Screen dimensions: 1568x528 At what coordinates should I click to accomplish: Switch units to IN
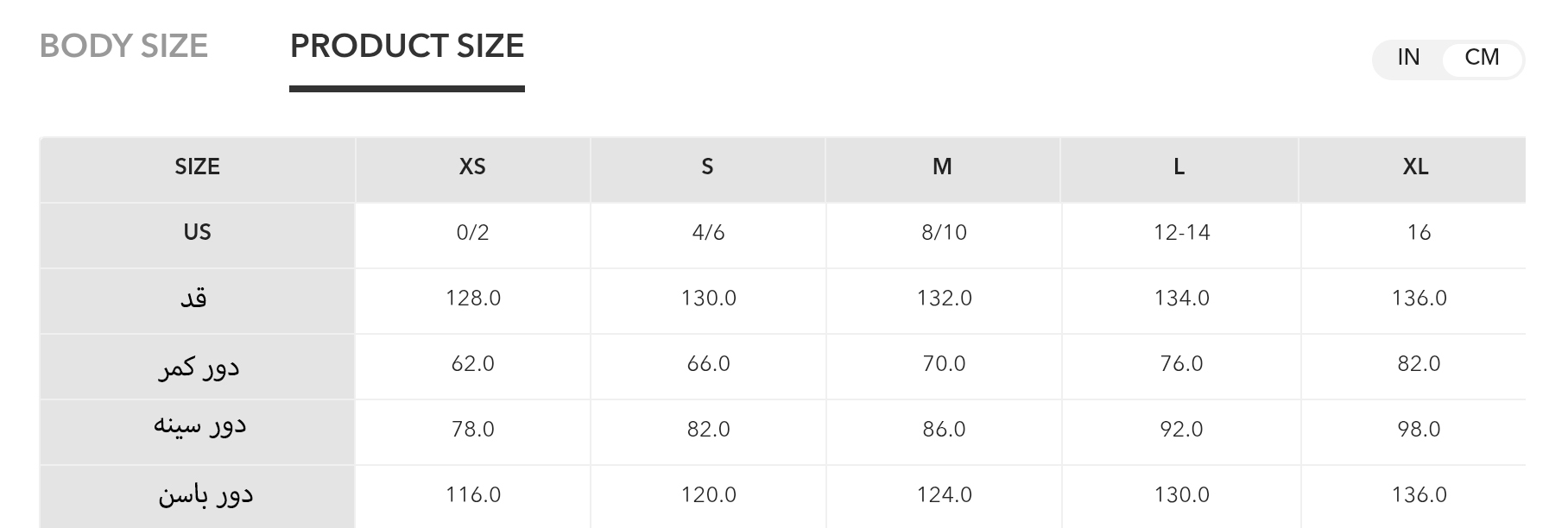(1408, 58)
